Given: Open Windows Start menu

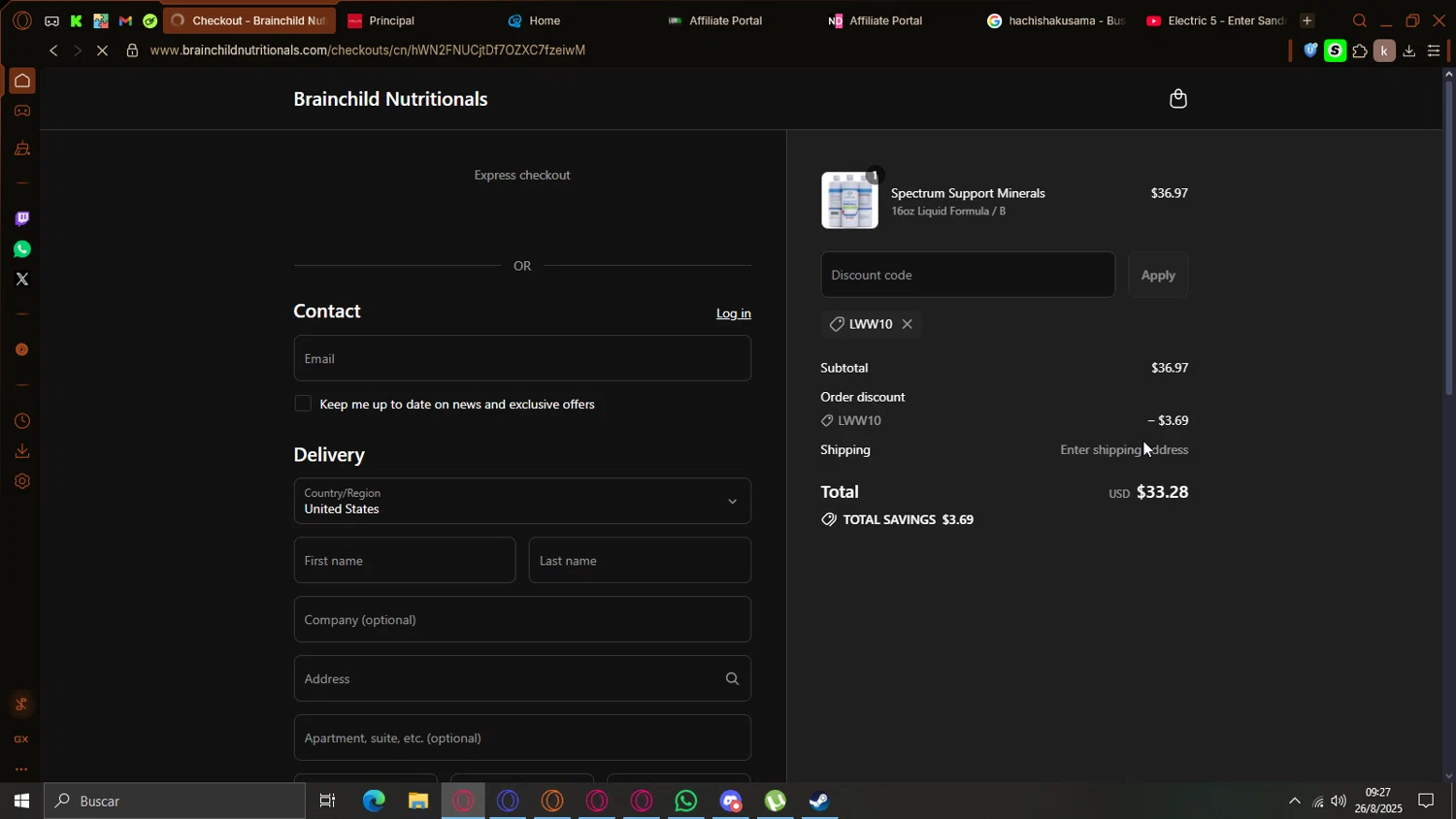Looking at the screenshot, I should [21, 802].
